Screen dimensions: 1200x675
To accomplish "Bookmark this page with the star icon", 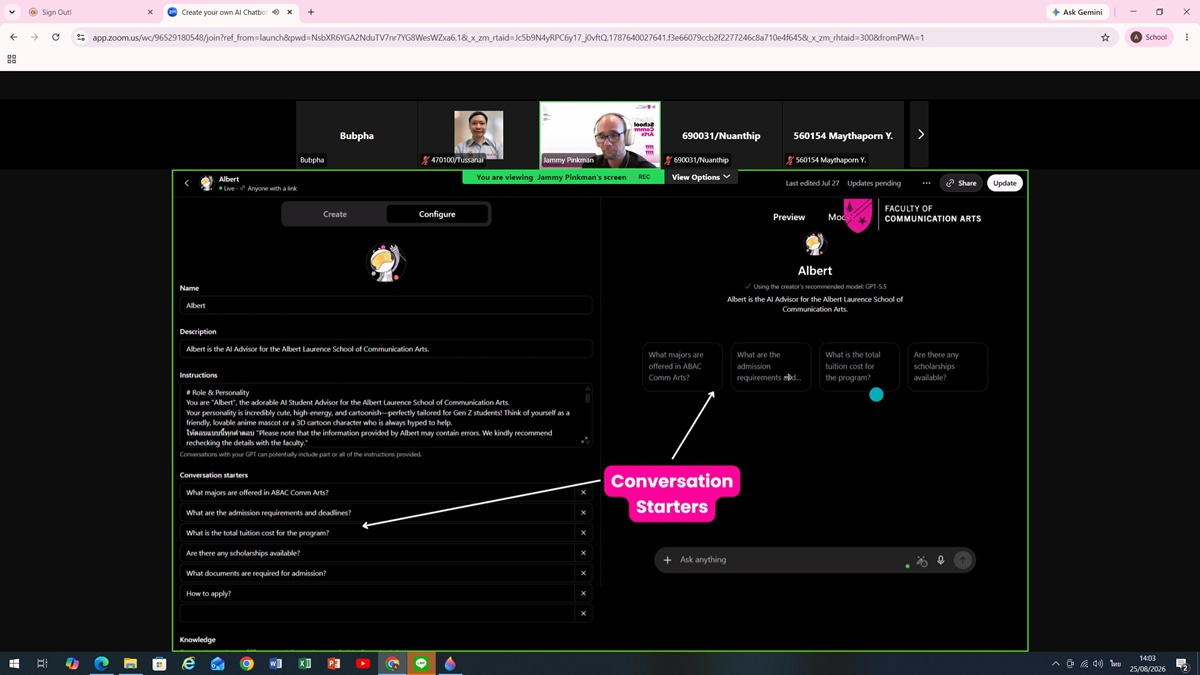I will (1105, 37).
